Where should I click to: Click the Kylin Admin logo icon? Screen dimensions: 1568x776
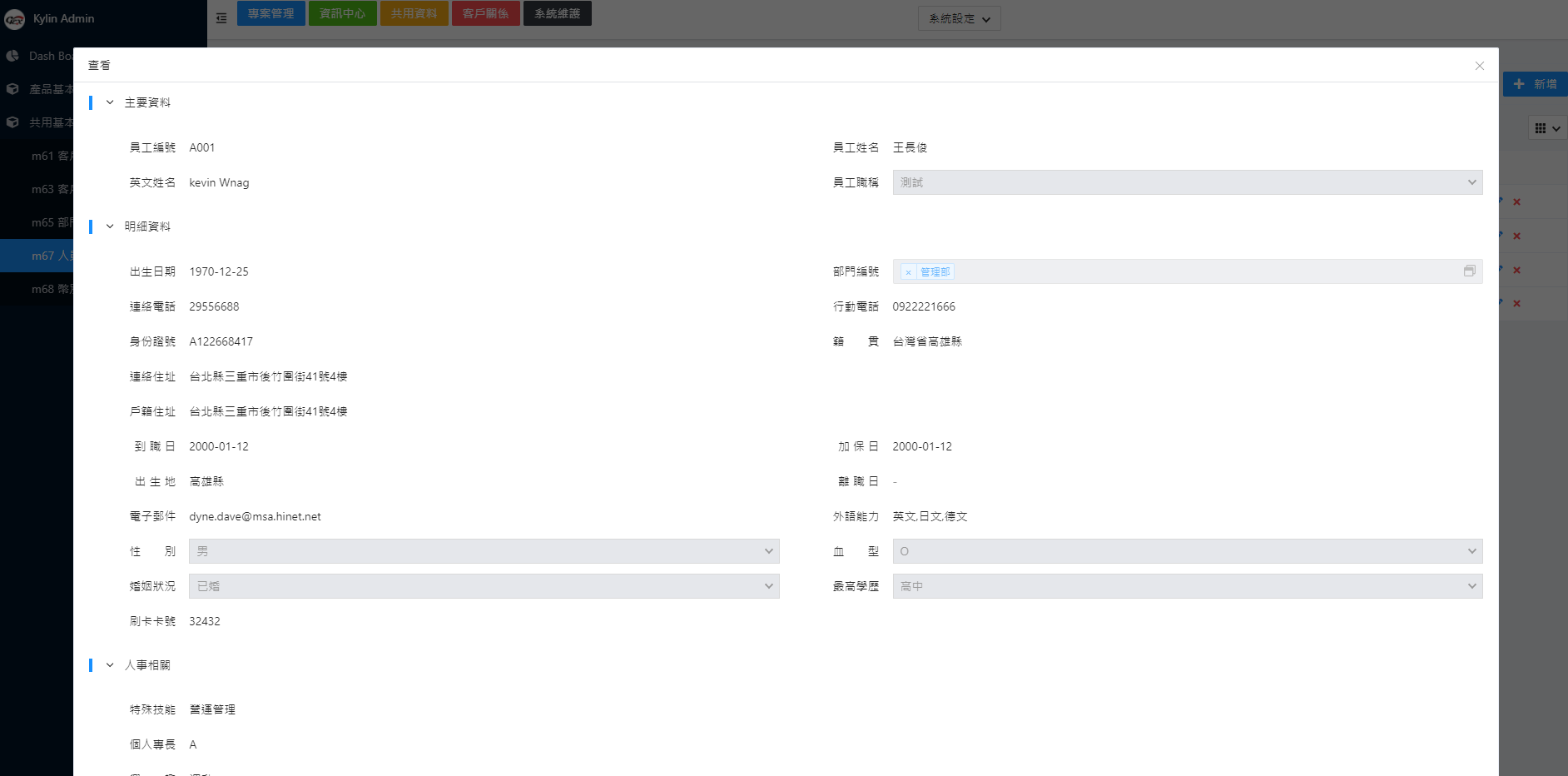(15, 19)
